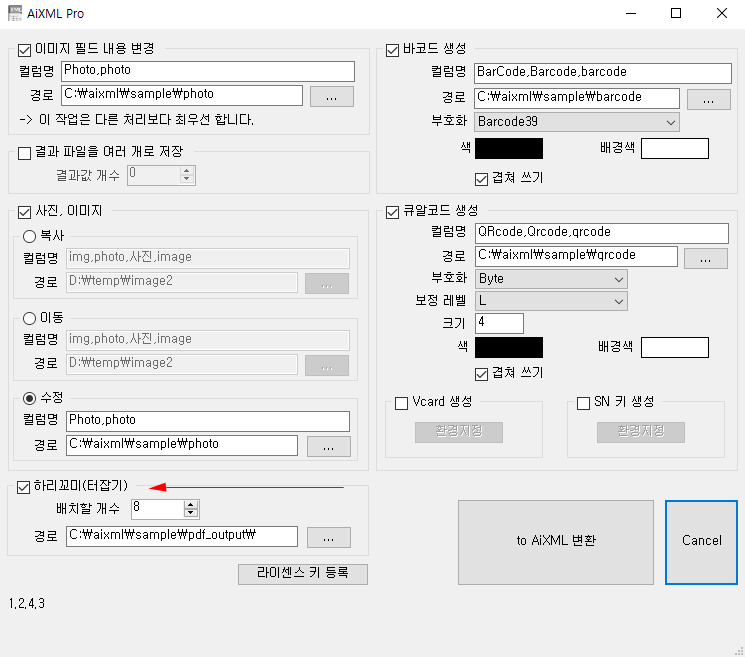Browse for the pdf_output folder path

(x=328, y=537)
